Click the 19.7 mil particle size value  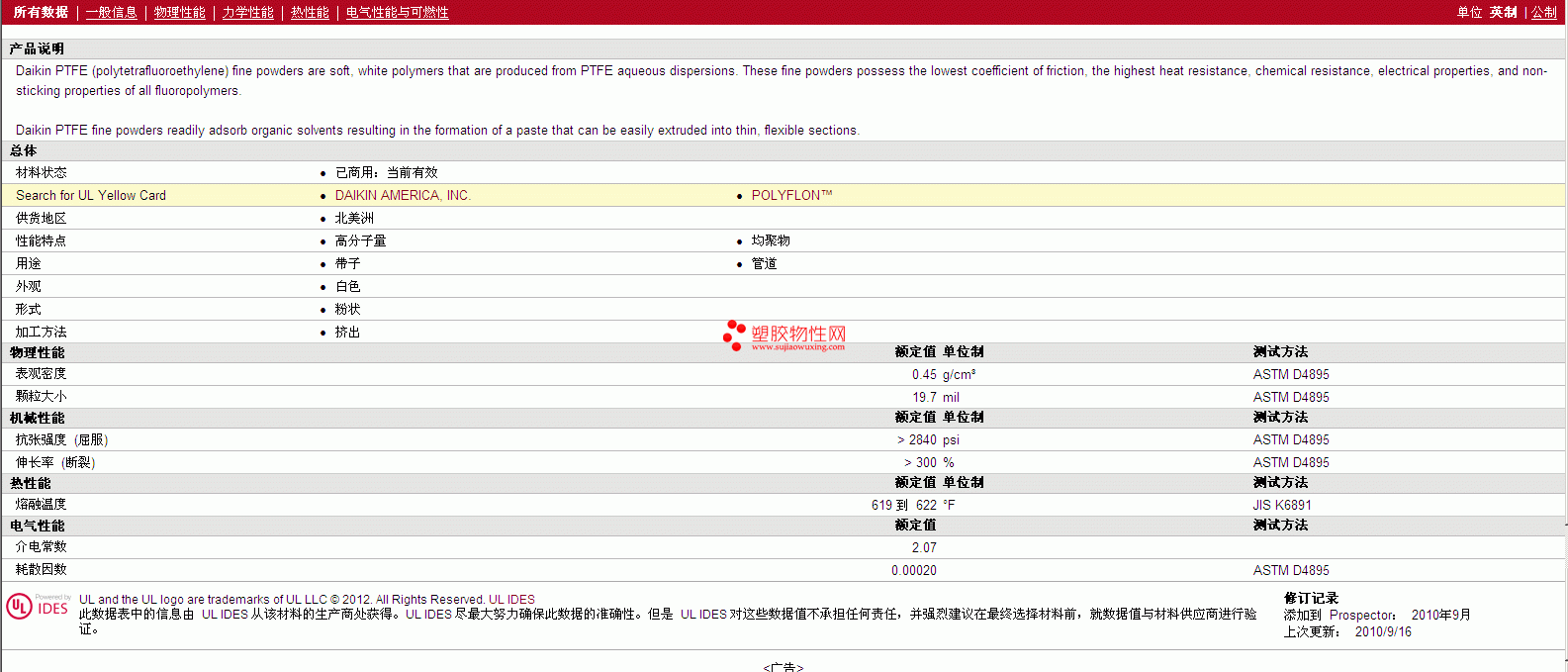[935, 397]
